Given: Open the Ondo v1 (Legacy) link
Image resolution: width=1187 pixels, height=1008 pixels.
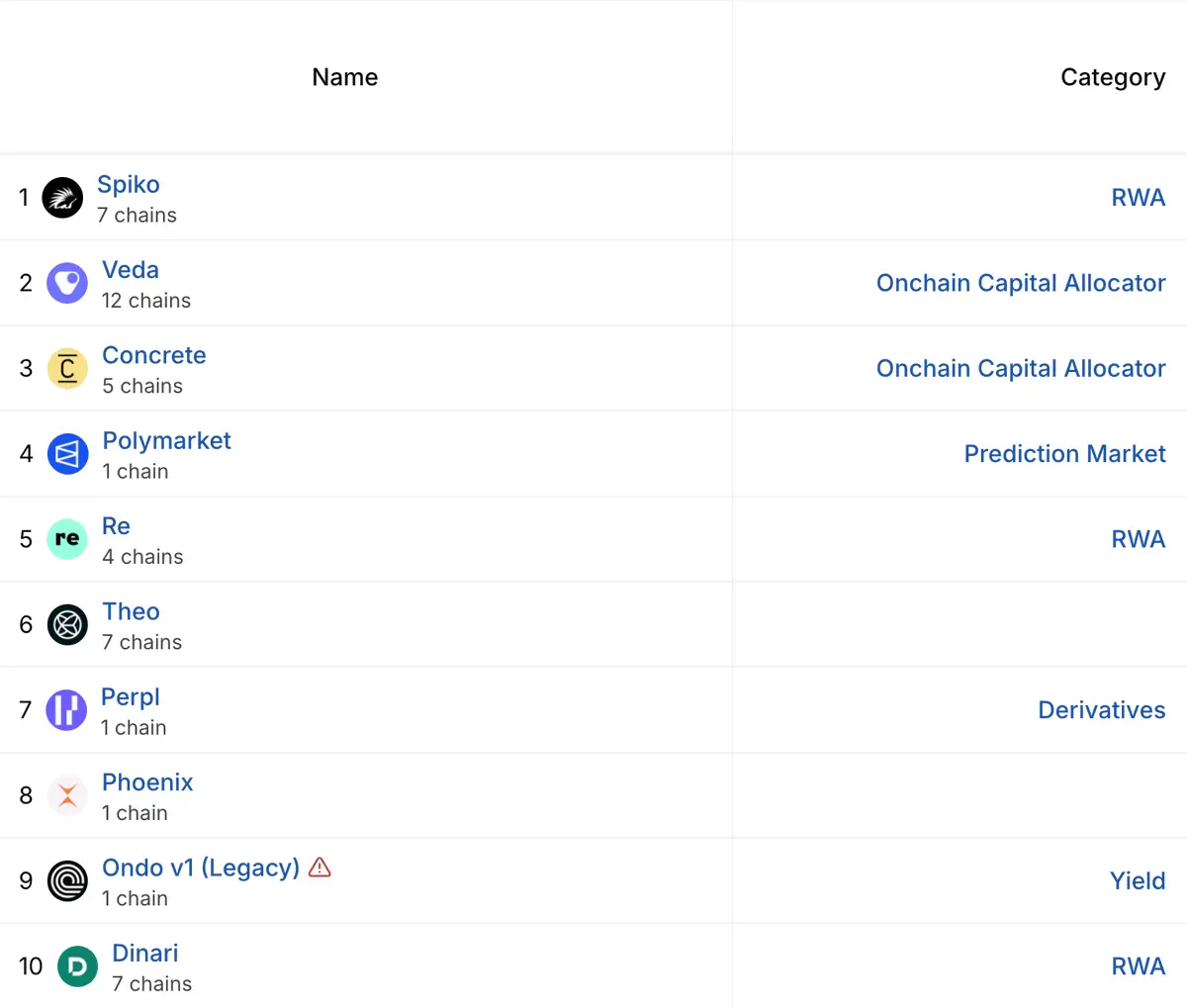Looking at the screenshot, I should pyautogui.click(x=201, y=868).
